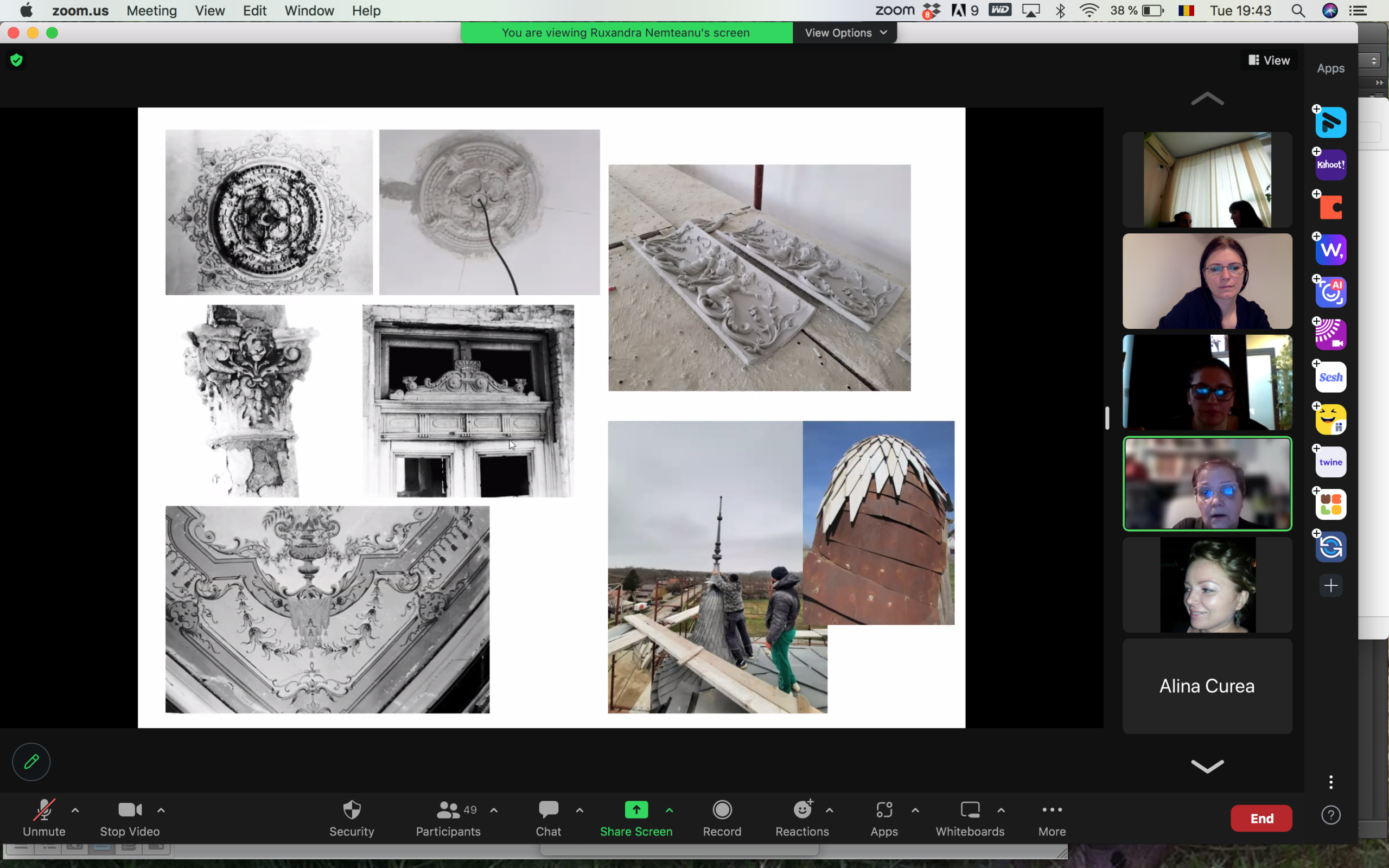Stop your video

129,818
